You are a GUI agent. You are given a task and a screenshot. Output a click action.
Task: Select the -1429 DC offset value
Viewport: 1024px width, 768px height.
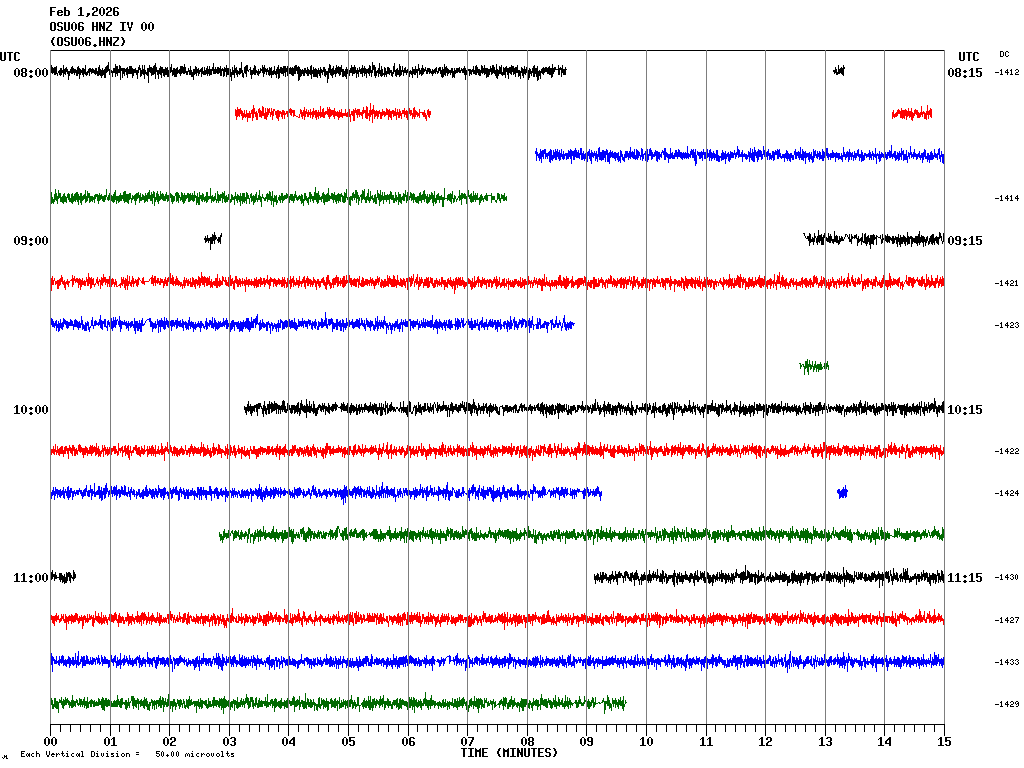1007,704
